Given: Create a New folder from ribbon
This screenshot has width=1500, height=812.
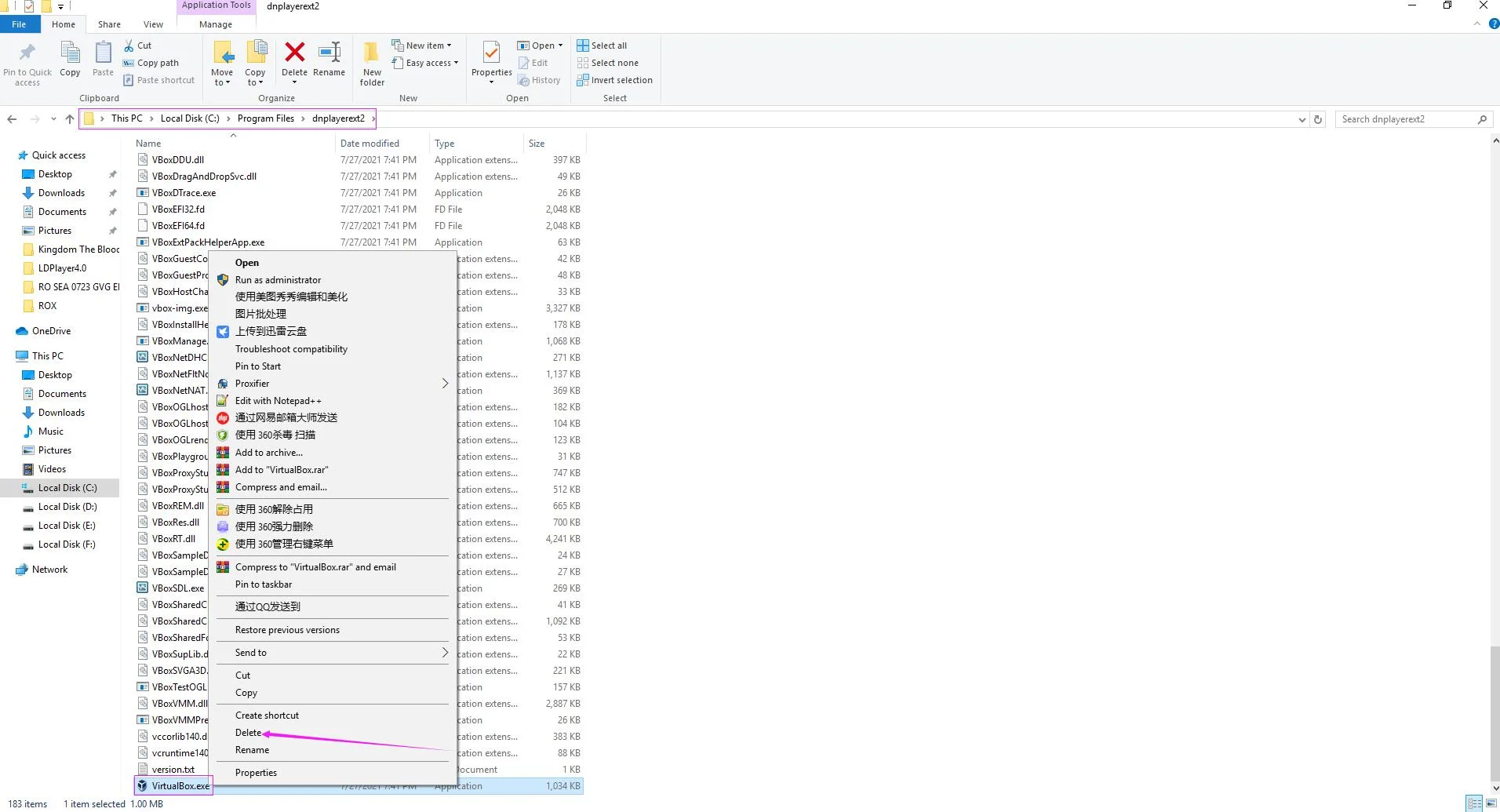Looking at the screenshot, I should [372, 63].
